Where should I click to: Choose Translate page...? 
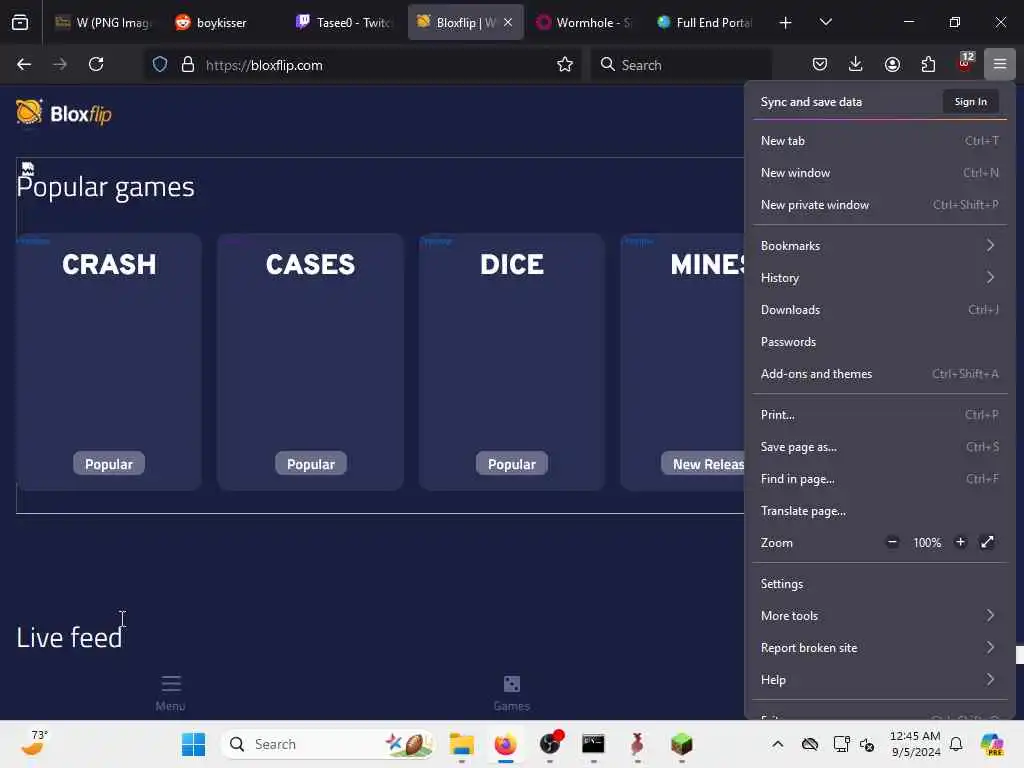point(880,511)
